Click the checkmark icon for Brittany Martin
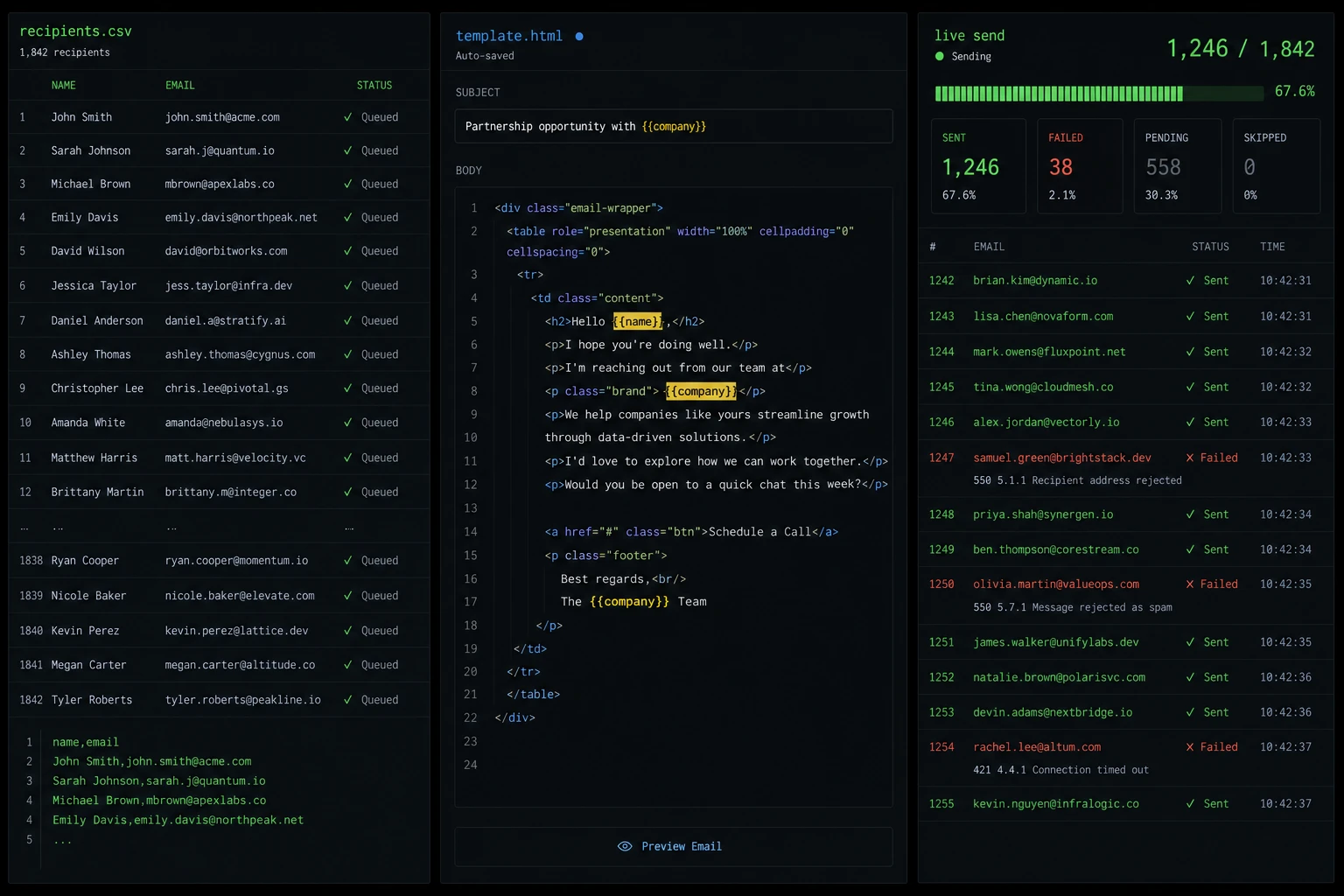 click(347, 492)
